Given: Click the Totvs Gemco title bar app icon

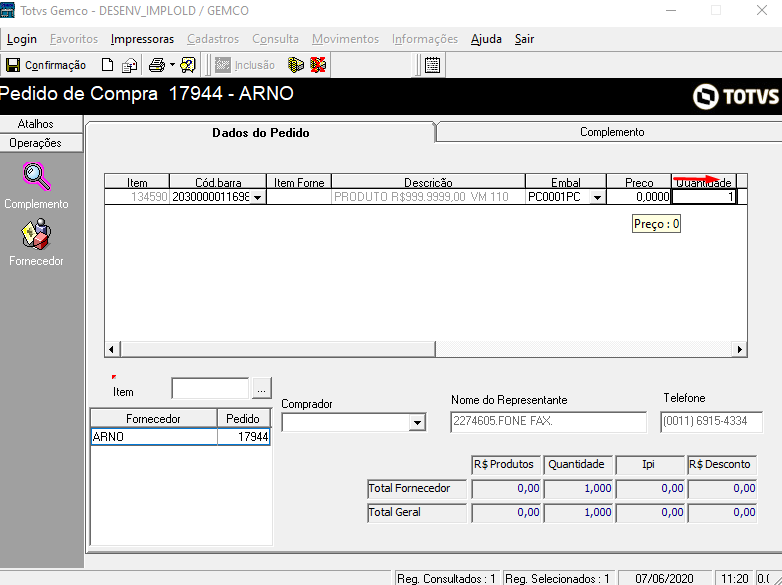Looking at the screenshot, I should 7,10.
